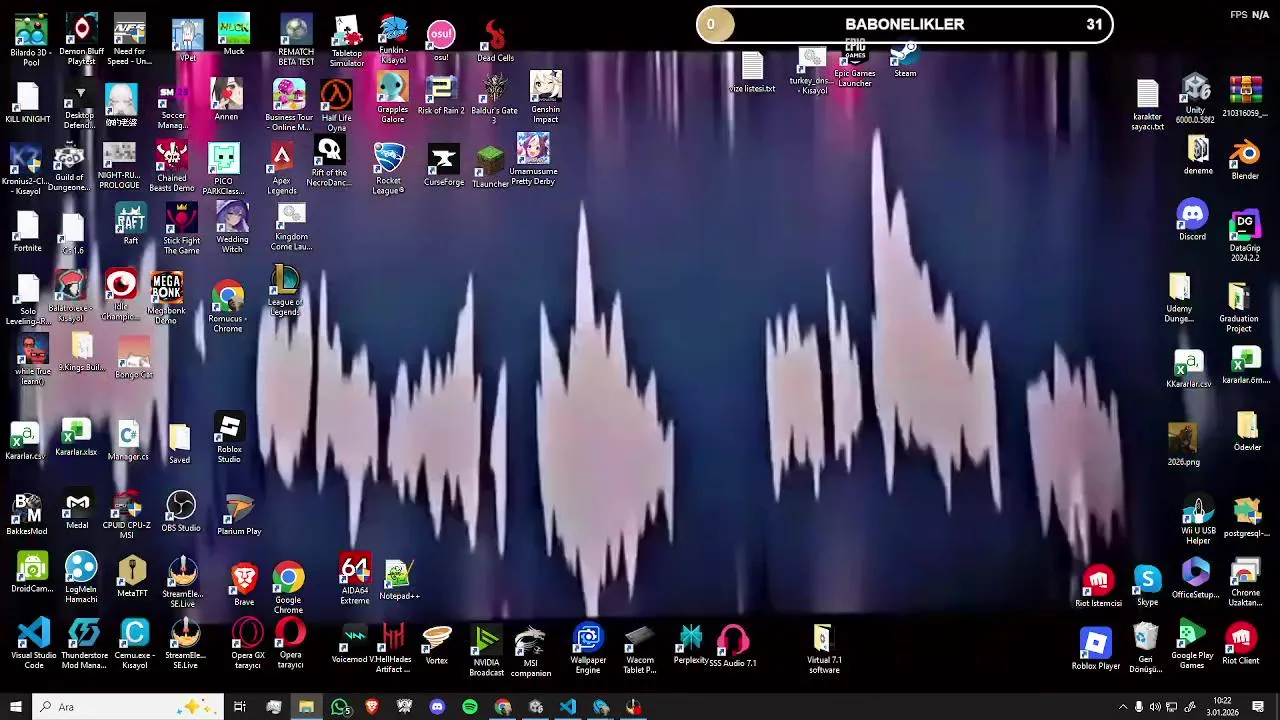Open the notification center button
1280x720 pixels.
tap(1258, 707)
